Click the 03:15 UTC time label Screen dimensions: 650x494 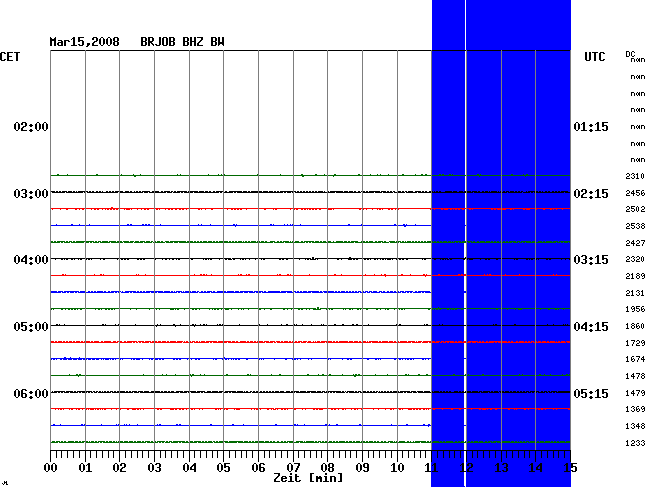[591, 260]
